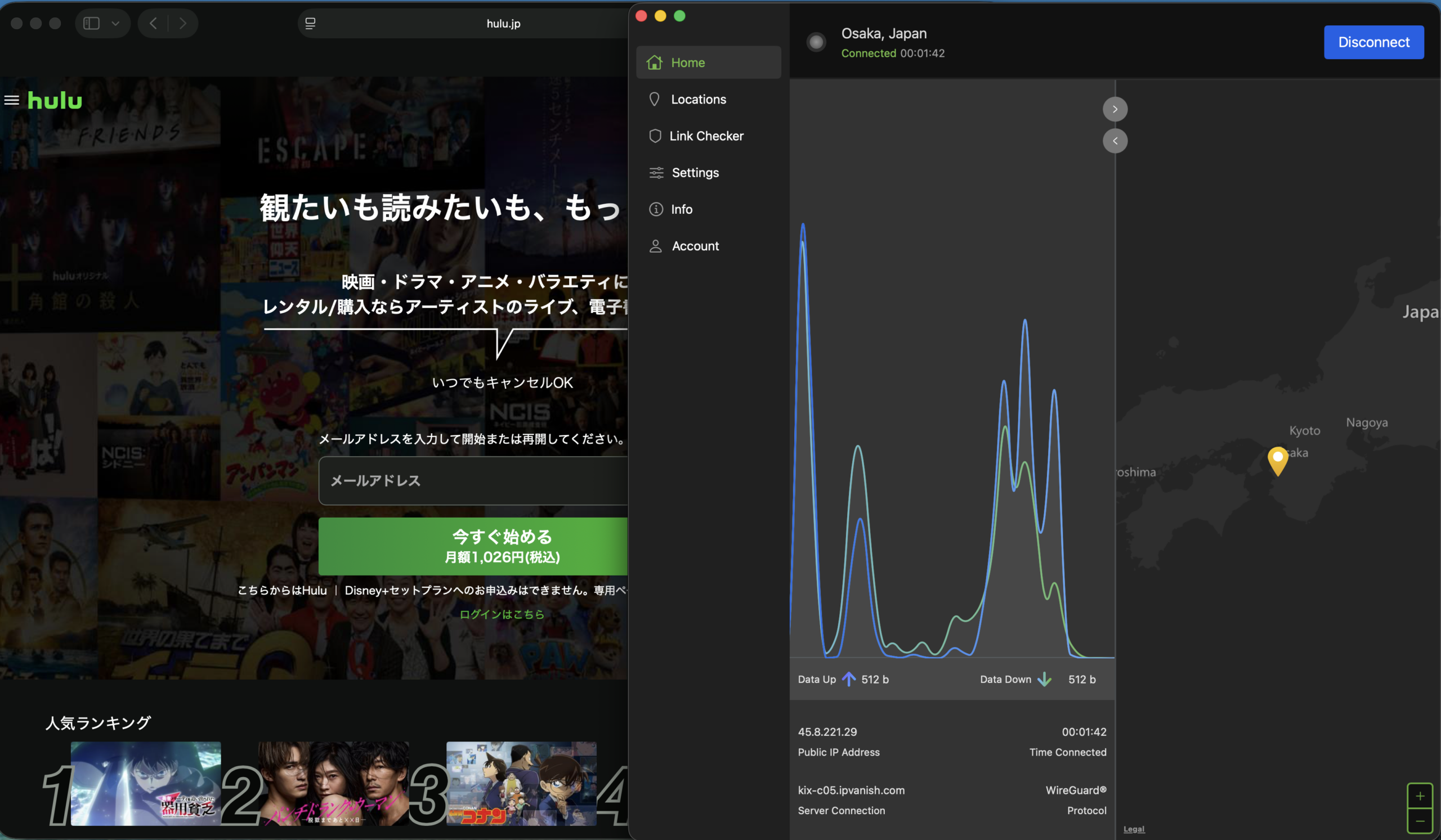Open the rank 3 Conan thumbnail
The image size is (1441, 840).
(521, 783)
